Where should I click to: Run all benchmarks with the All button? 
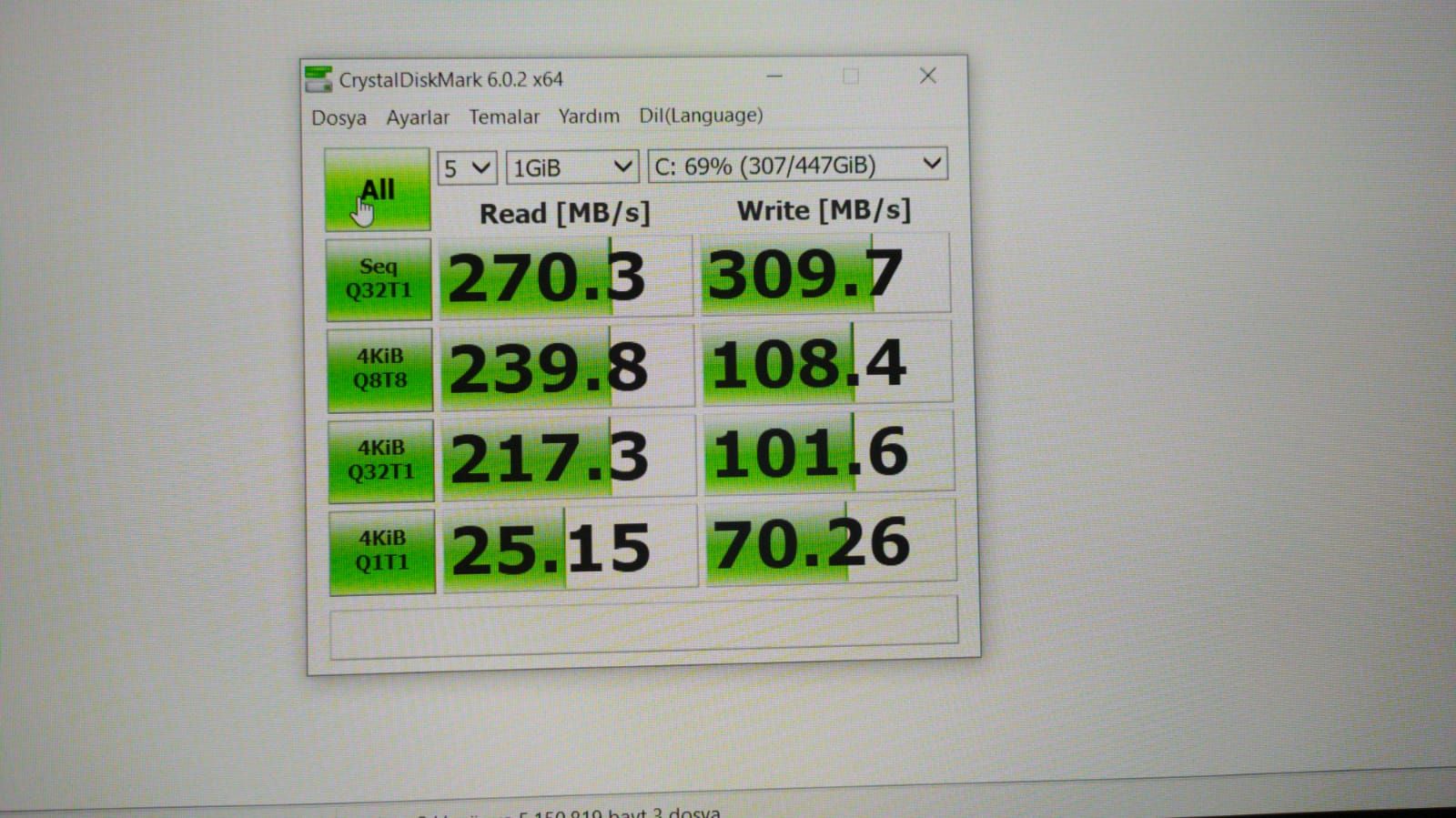[377, 189]
